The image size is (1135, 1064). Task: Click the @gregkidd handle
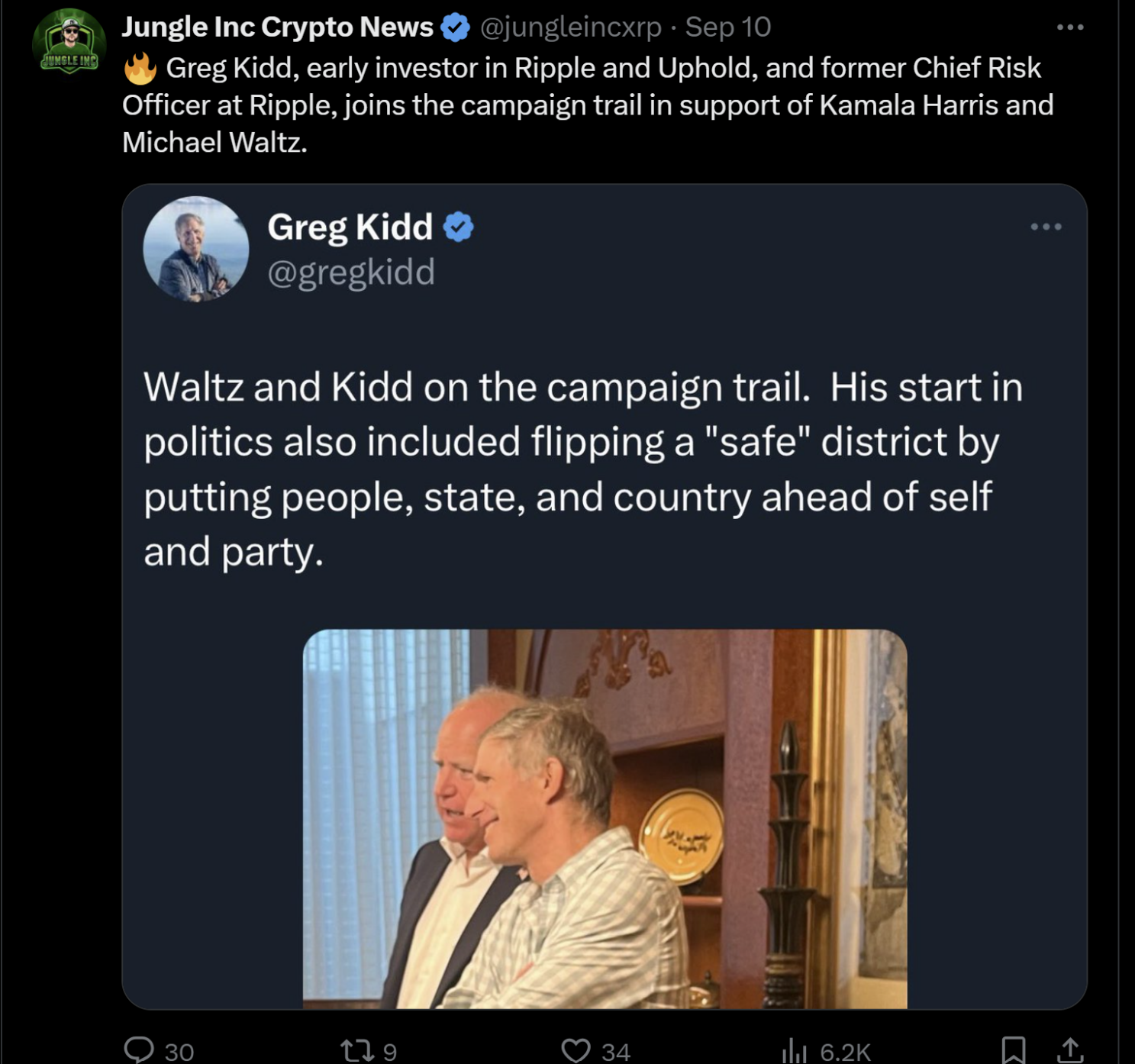(350, 273)
